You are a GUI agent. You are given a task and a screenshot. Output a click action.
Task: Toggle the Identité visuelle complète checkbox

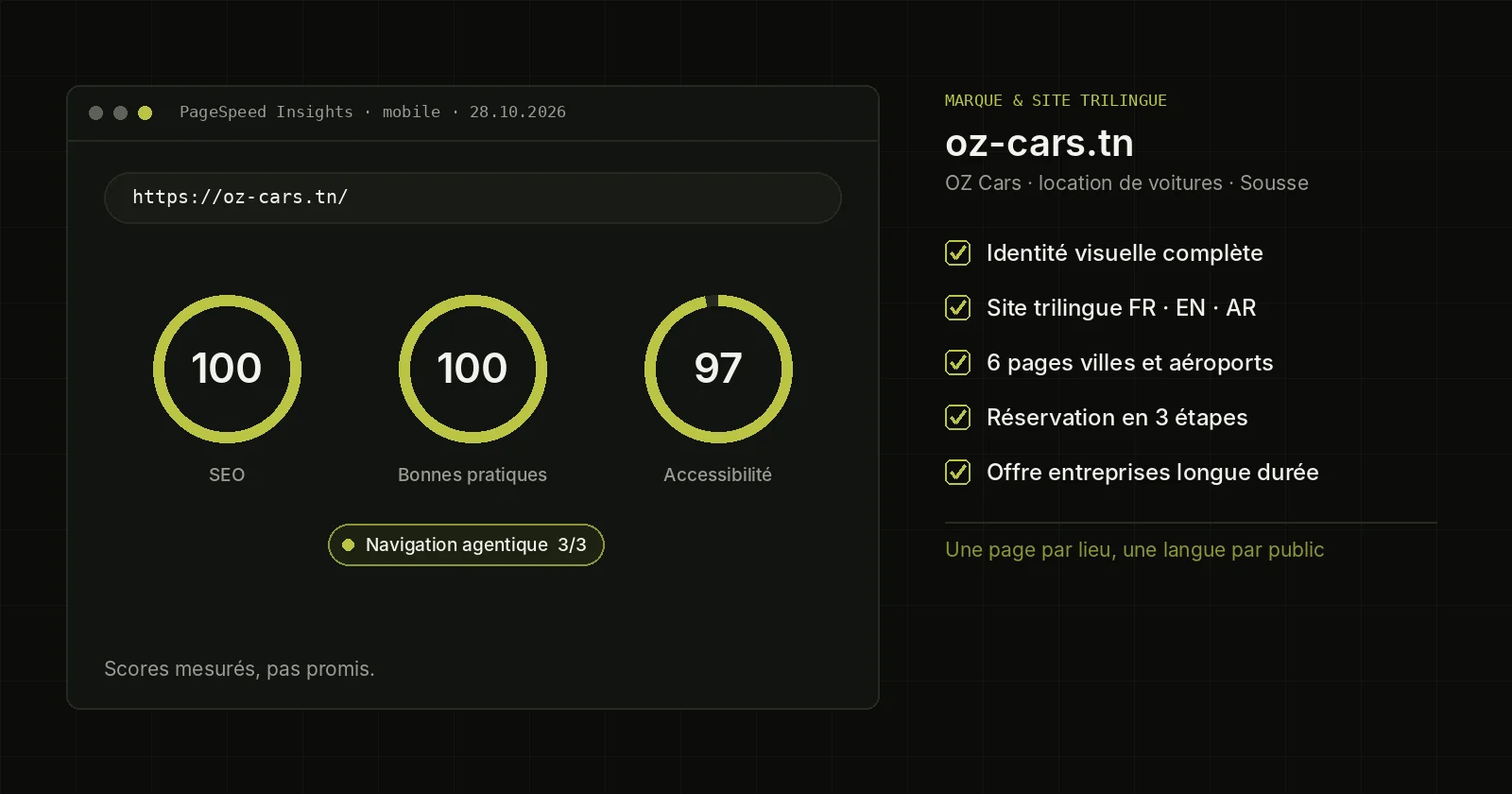(957, 253)
